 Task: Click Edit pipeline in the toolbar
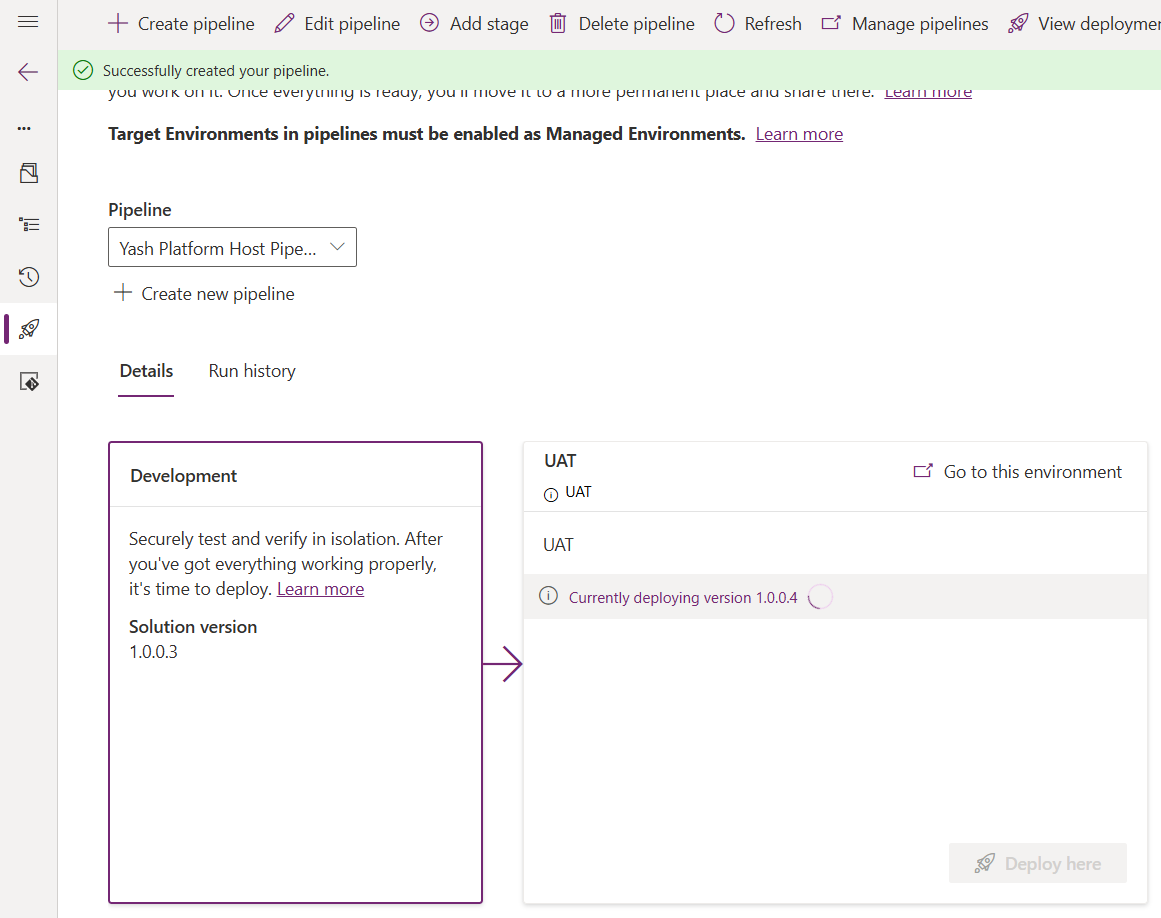[x=337, y=24]
